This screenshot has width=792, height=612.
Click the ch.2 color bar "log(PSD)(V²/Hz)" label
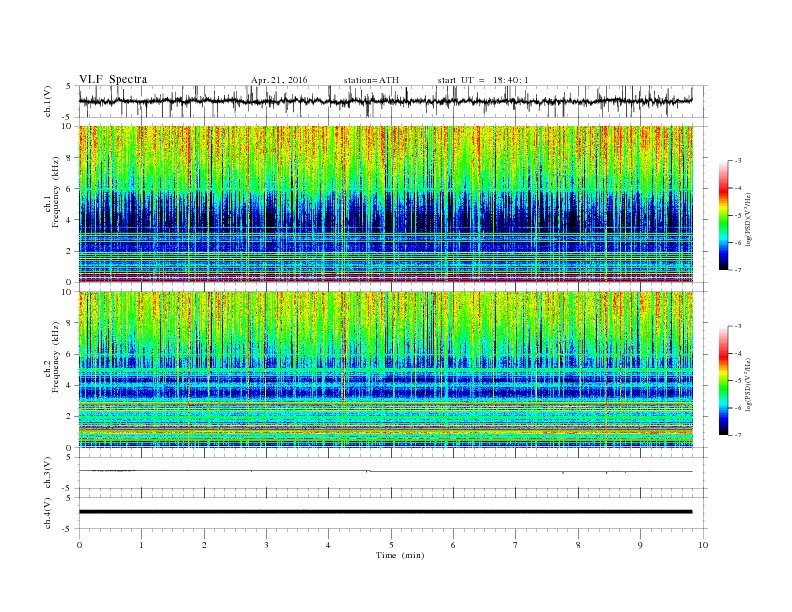pyautogui.click(x=748, y=384)
